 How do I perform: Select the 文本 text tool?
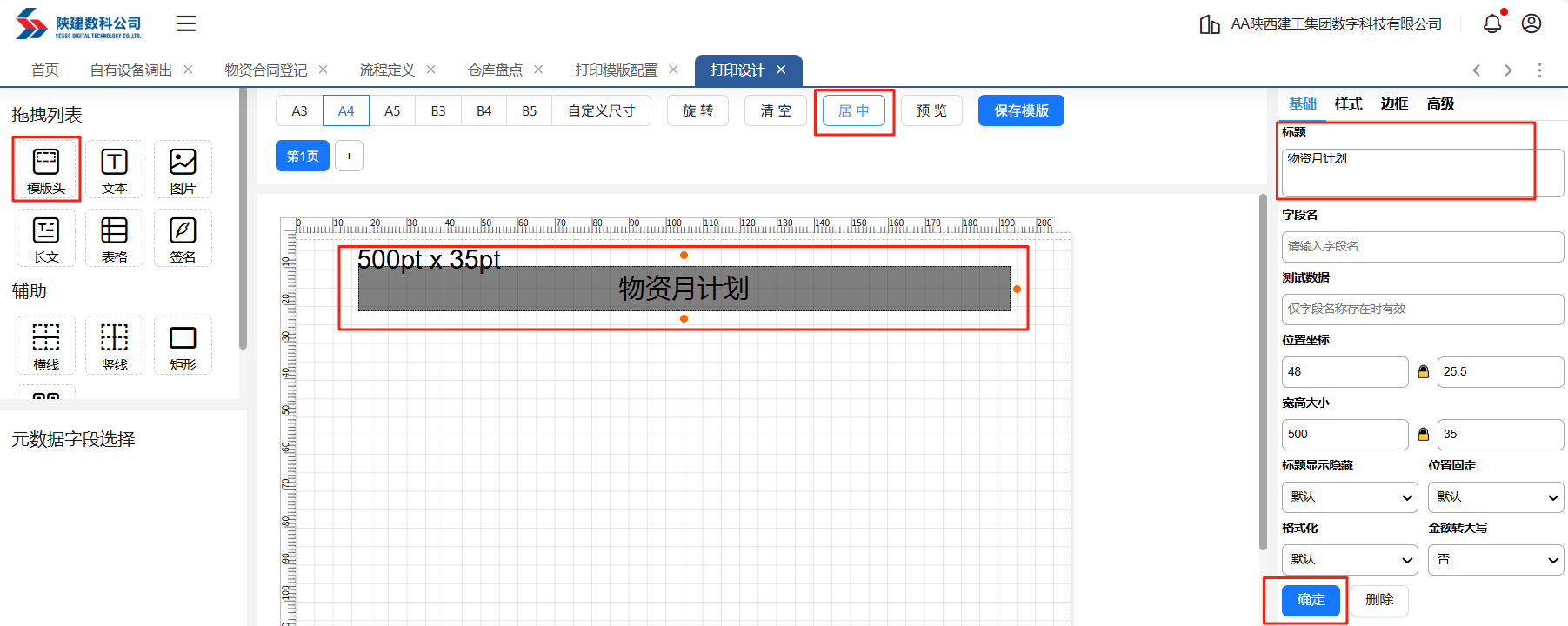(x=114, y=169)
